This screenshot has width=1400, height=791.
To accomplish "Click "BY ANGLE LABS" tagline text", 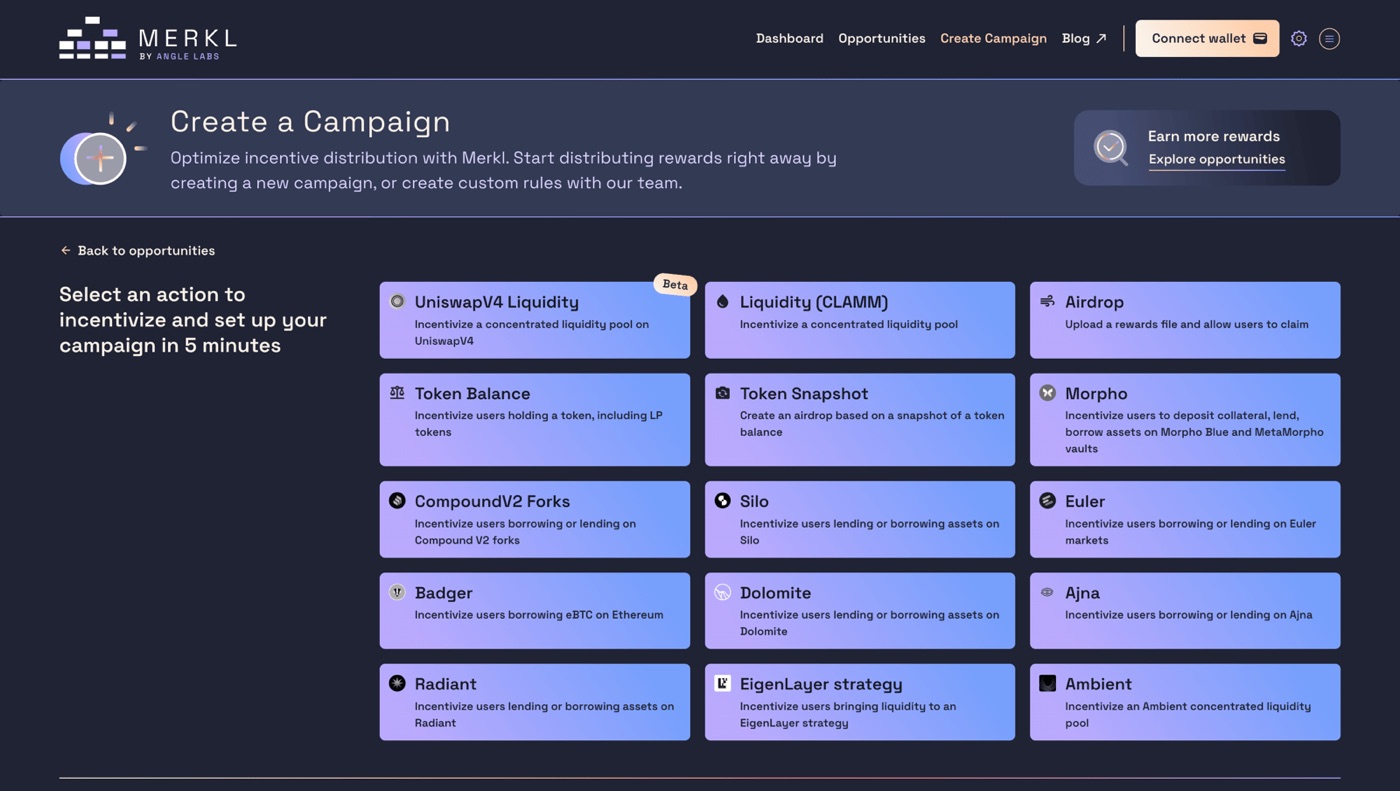I will click(x=179, y=56).
